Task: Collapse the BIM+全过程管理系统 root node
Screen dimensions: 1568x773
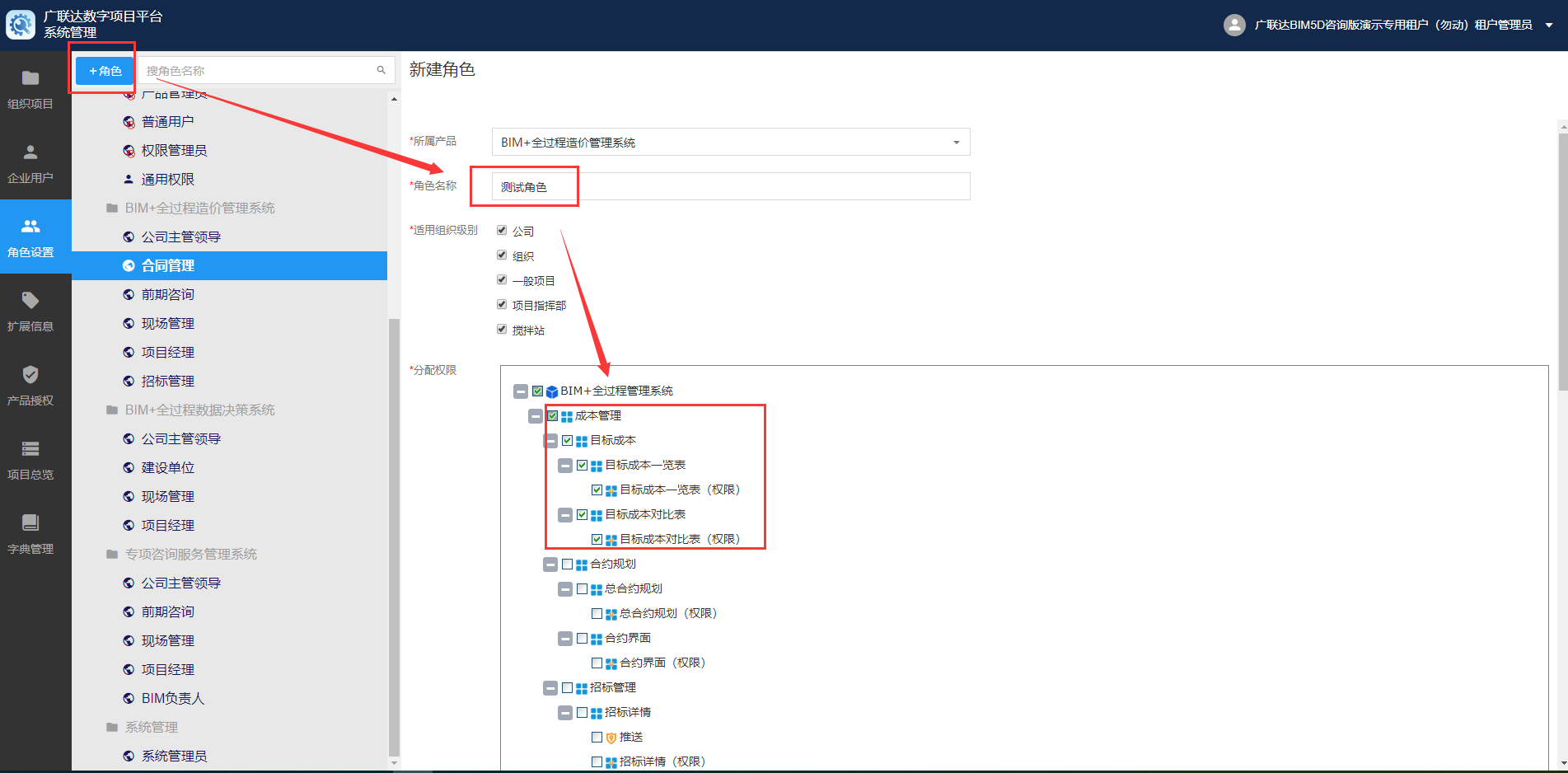Action: [x=521, y=391]
